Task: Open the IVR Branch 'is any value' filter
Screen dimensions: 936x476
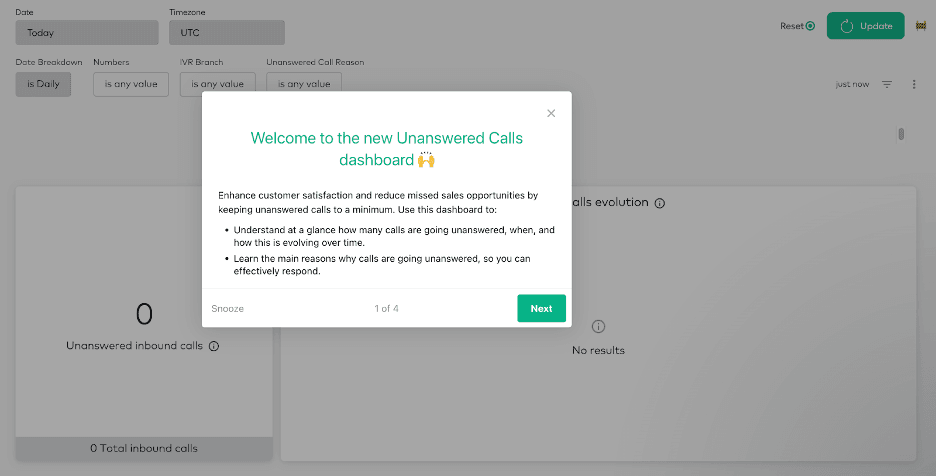Action: pos(217,84)
